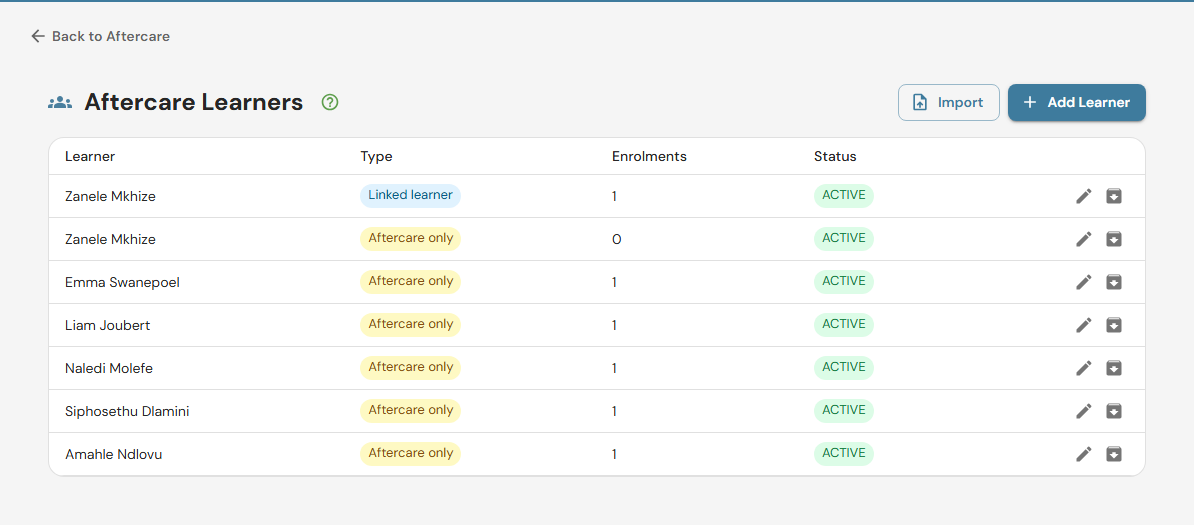Image resolution: width=1194 pixels, height=525 pixels.
Task: Click the Status column header
Action: 835,156
